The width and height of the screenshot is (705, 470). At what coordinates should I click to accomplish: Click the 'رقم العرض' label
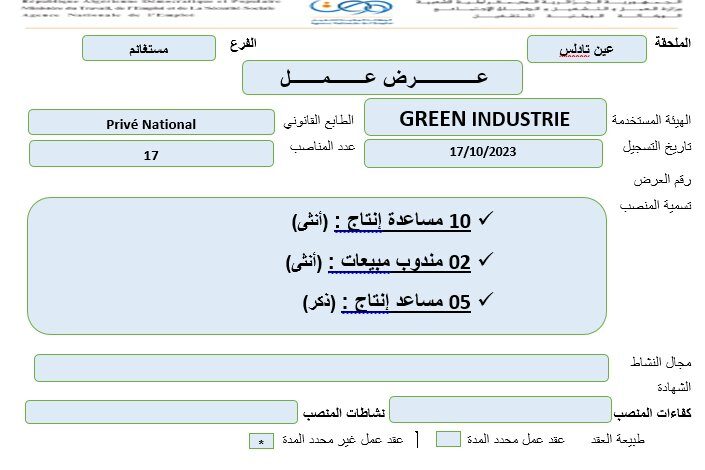coord(662,180)
